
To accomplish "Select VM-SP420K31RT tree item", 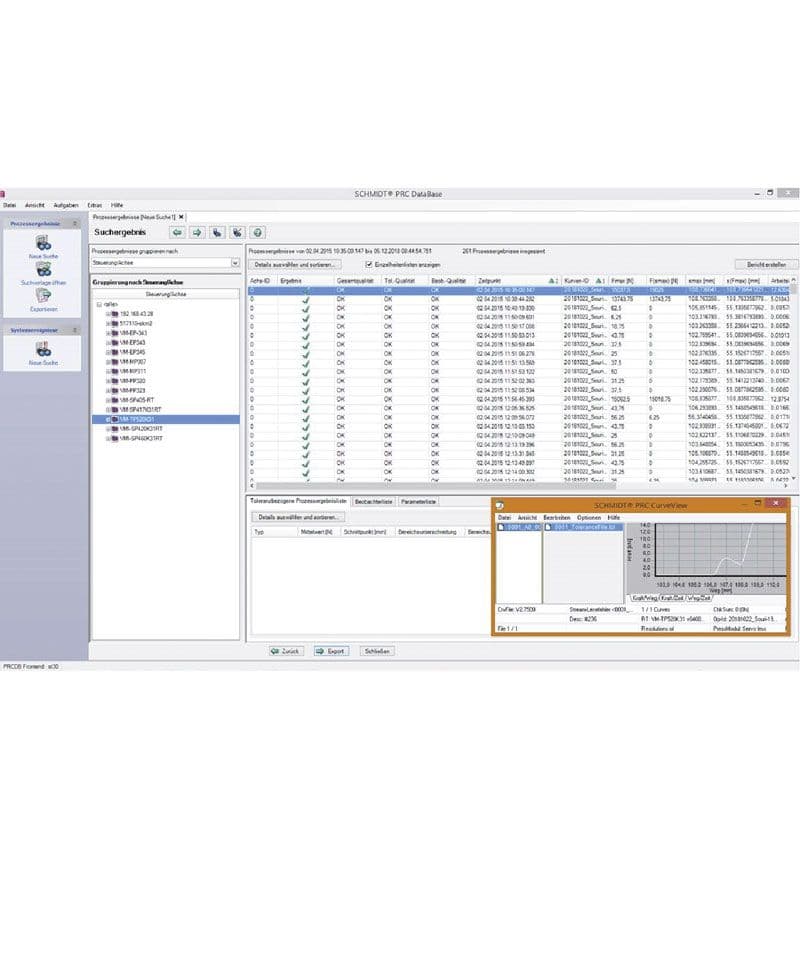I will pos(141,429).
